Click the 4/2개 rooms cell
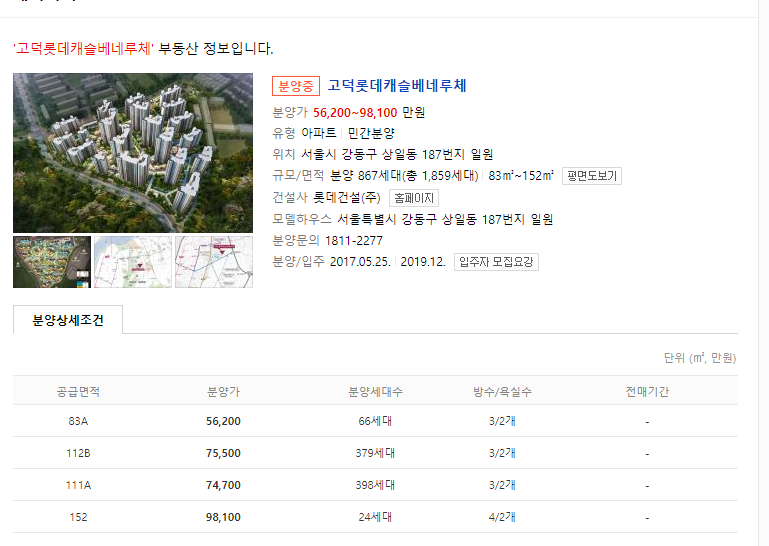This screenshot has height=546, width=769. click(502, 517)
